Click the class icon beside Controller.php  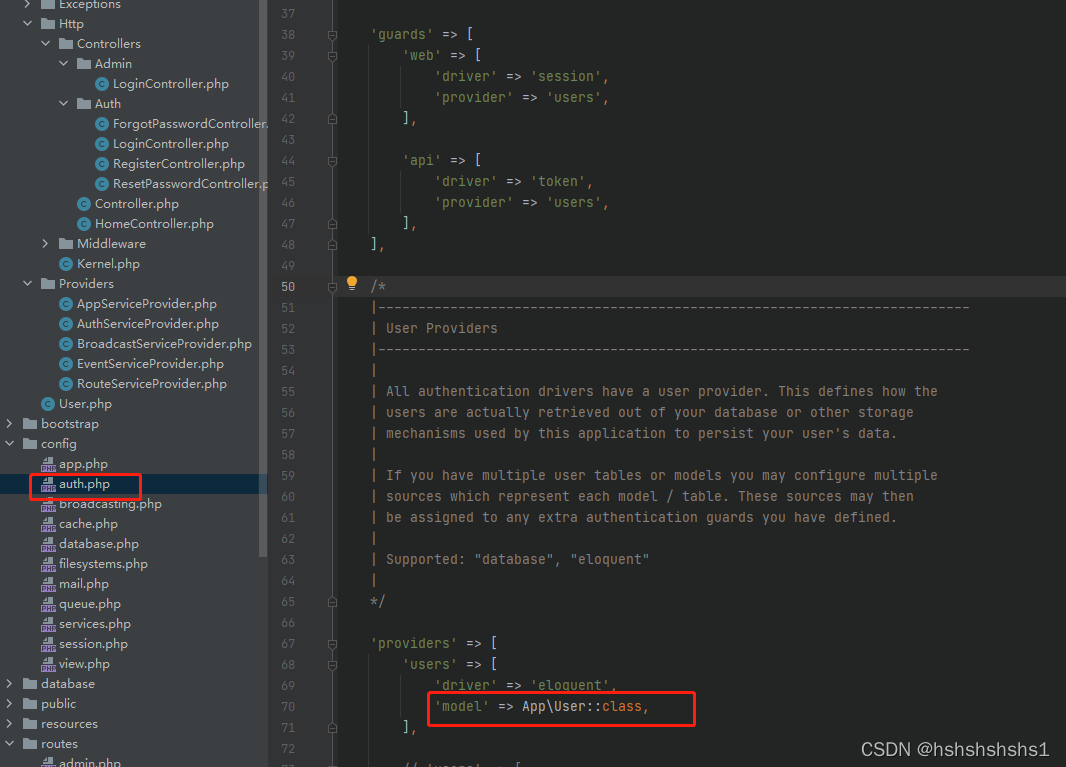pyautogui.click(x=84, y=204)
